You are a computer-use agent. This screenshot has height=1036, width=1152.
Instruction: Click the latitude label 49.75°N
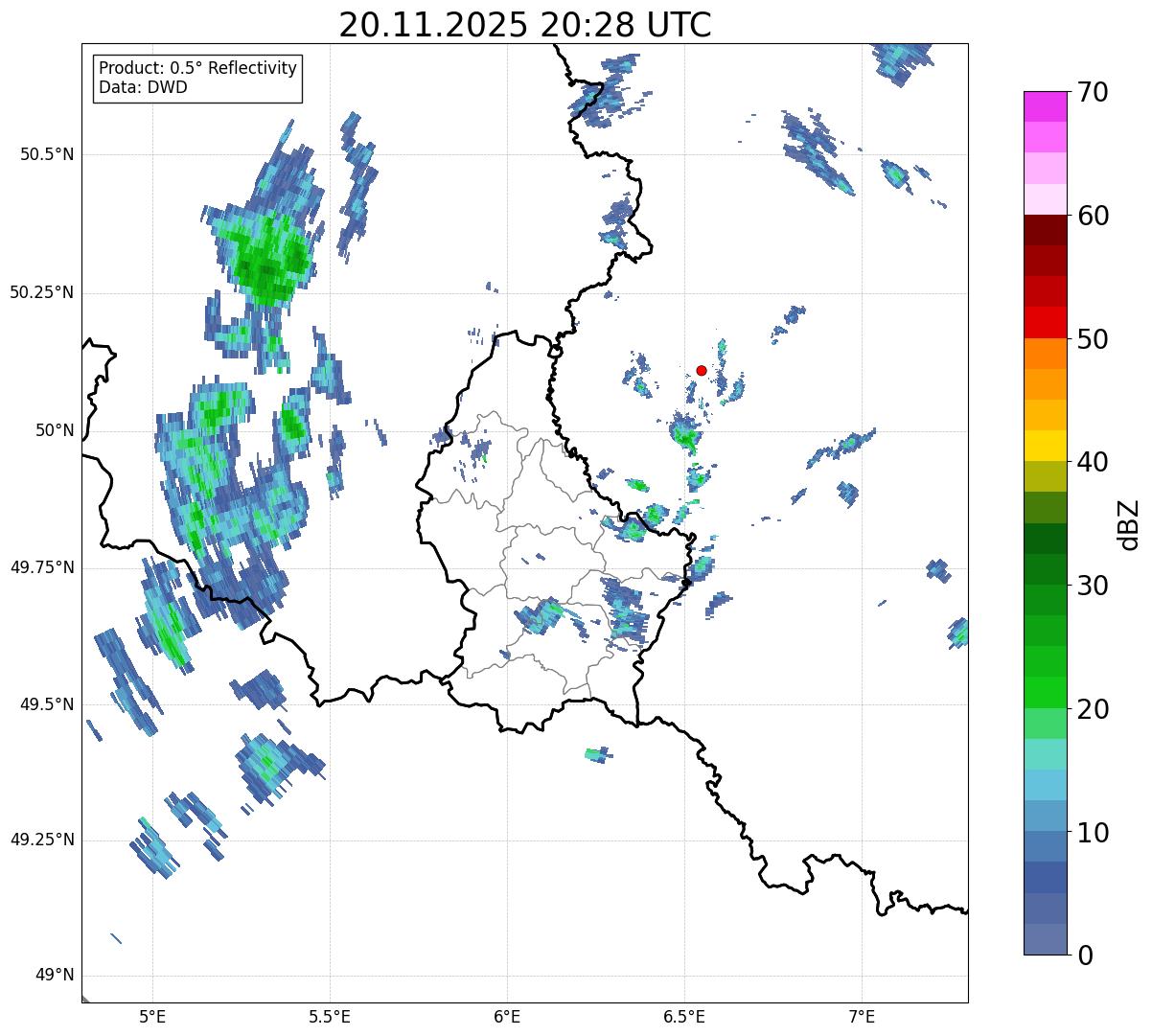(x=42, y=567)
